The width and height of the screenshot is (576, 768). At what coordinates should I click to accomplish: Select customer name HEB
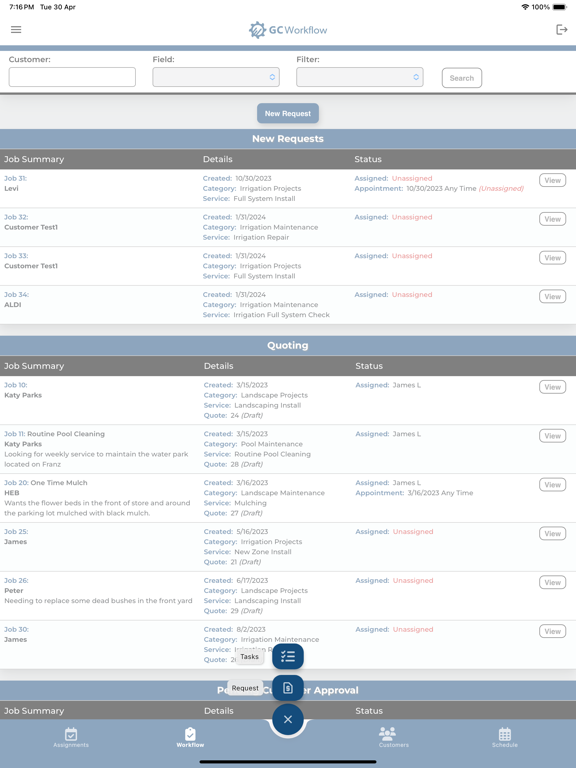(12, 493)
